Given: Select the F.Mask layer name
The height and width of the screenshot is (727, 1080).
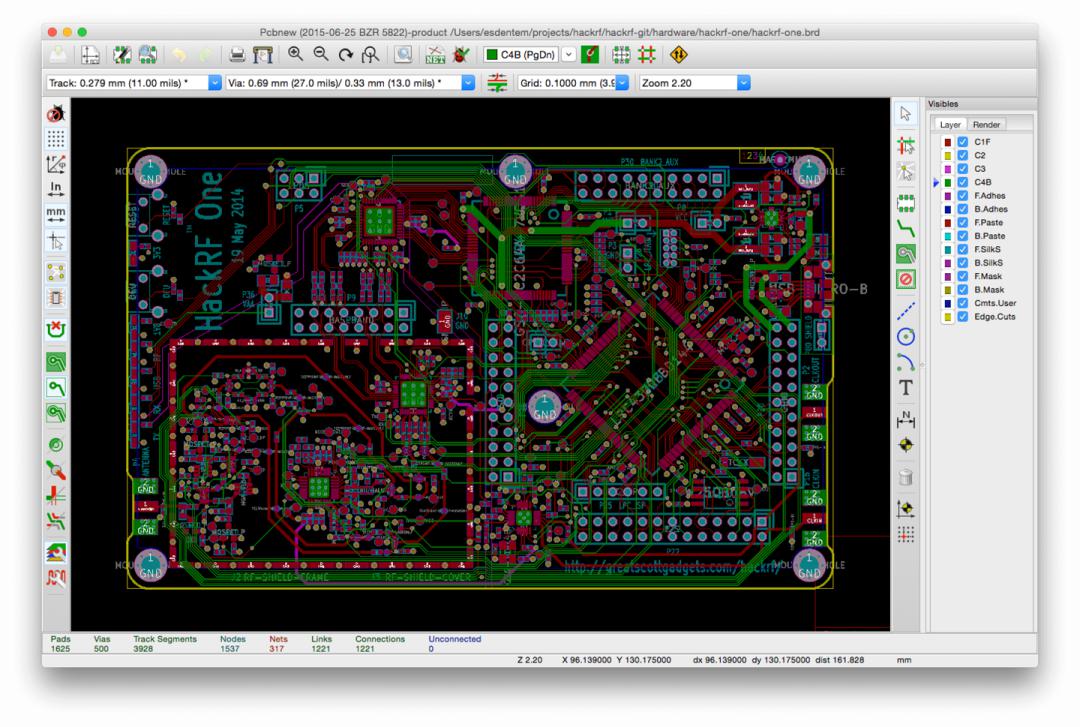Looking at the screenshot, I should click(x=988, y=276).
